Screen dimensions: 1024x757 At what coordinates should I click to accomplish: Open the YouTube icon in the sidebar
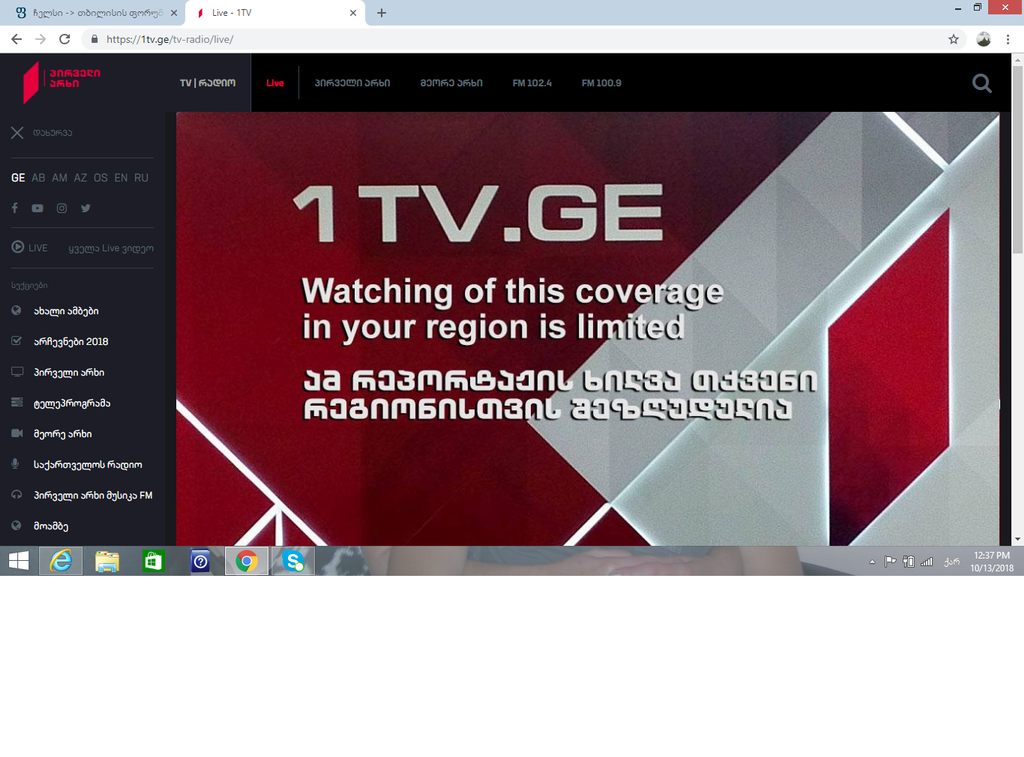click(x=37, y=208)
